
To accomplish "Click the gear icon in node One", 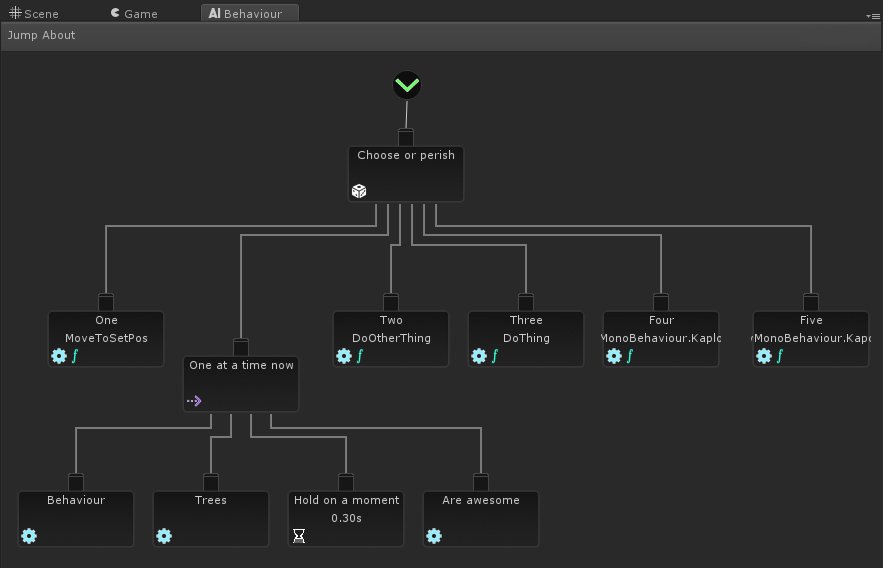I will click(59, 356).
